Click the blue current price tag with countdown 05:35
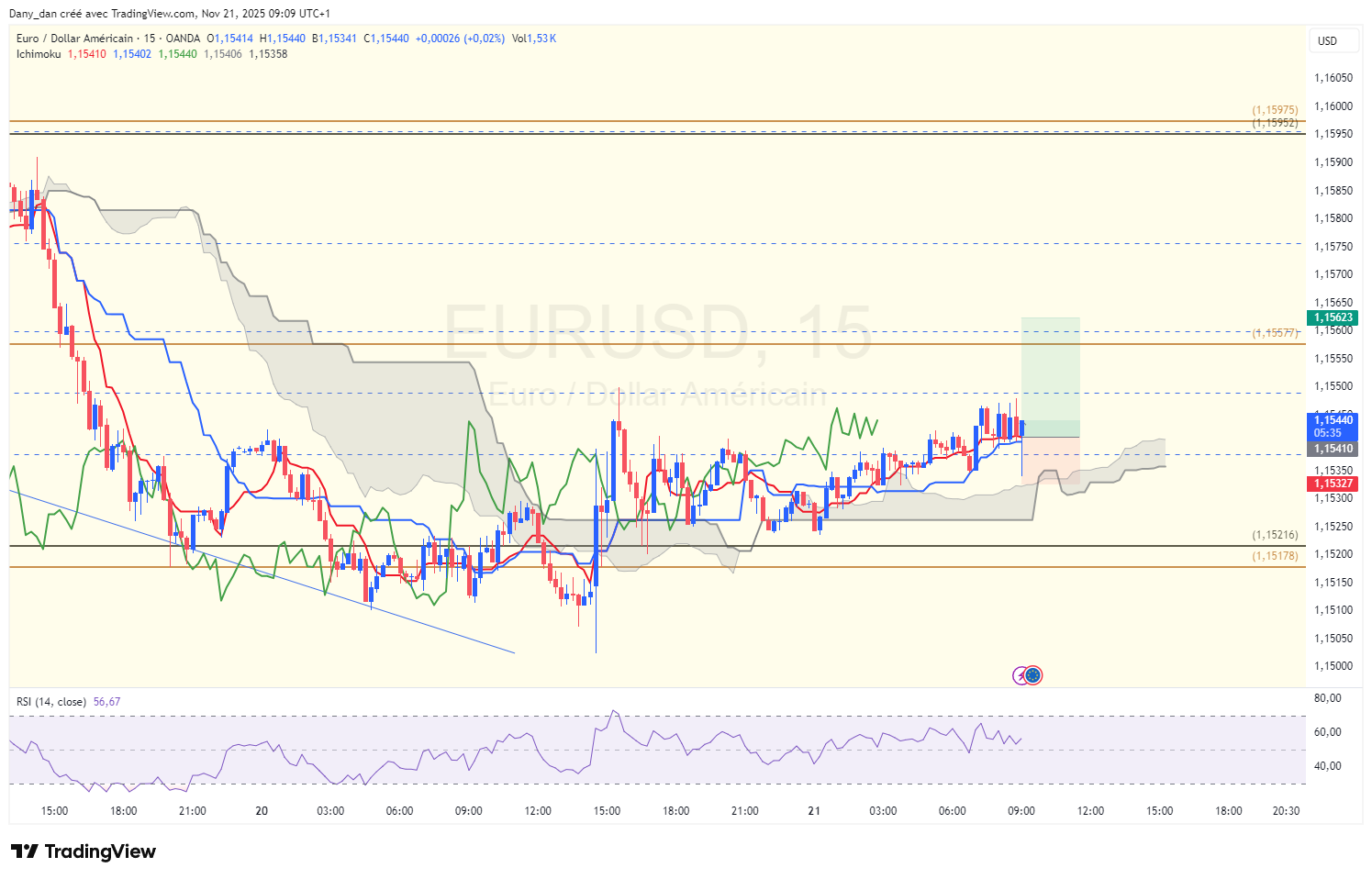The height and width of the screenshot is (879, 1372). 1333,427
